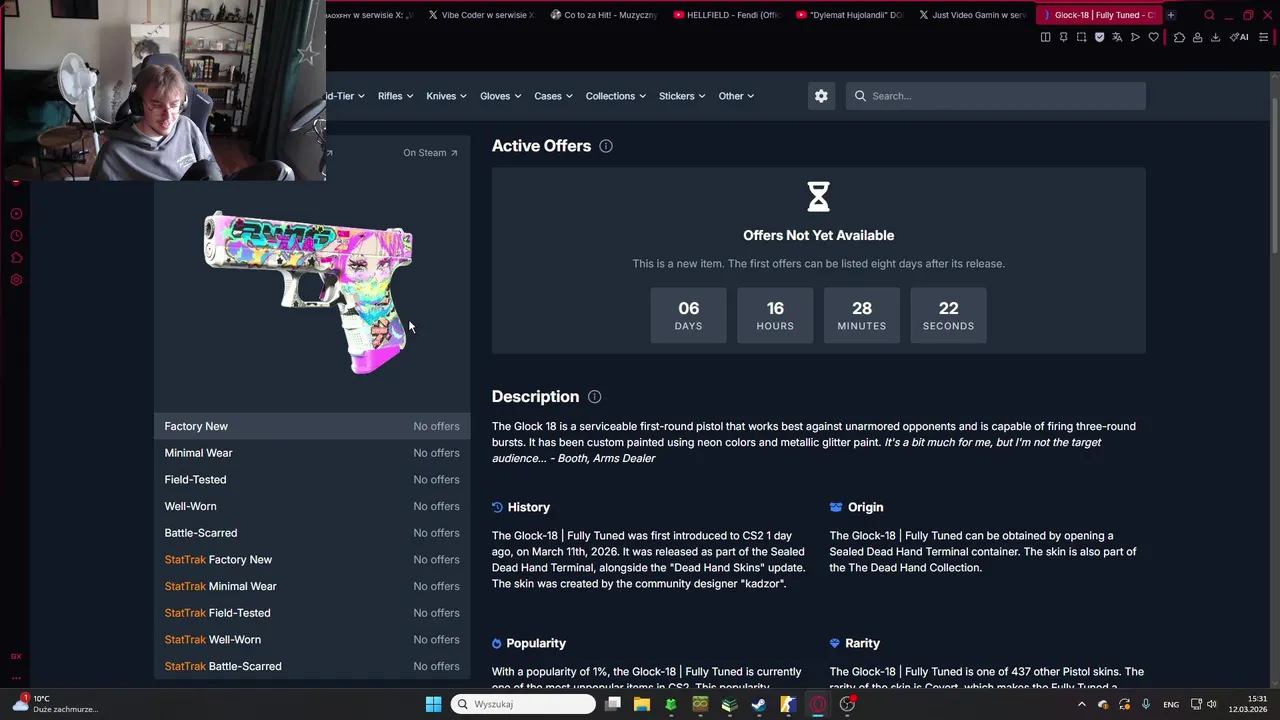
Task: Select the Minimal Wear row
Action: click(312, 453)
